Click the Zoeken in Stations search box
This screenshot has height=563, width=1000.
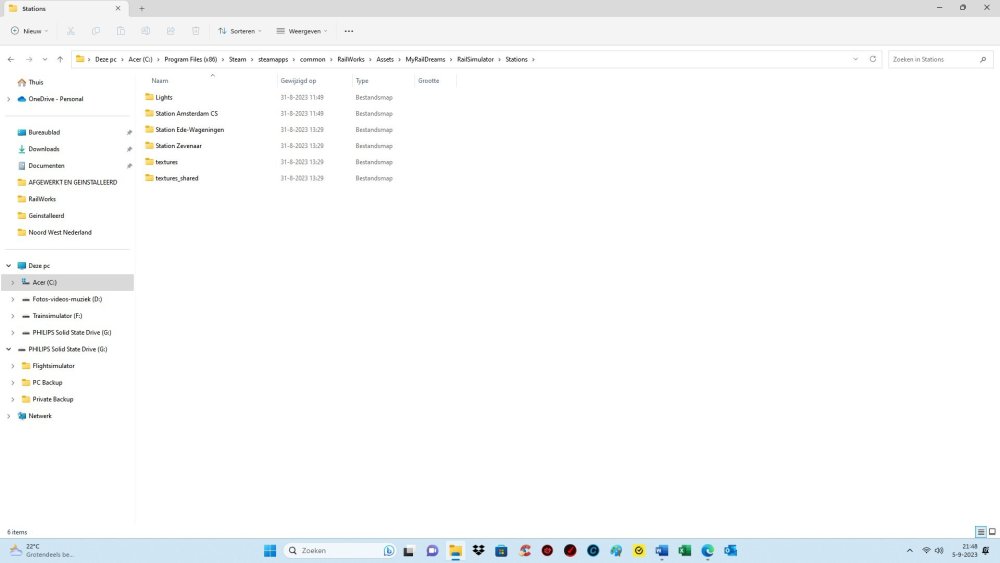click(x=930, y=60)
